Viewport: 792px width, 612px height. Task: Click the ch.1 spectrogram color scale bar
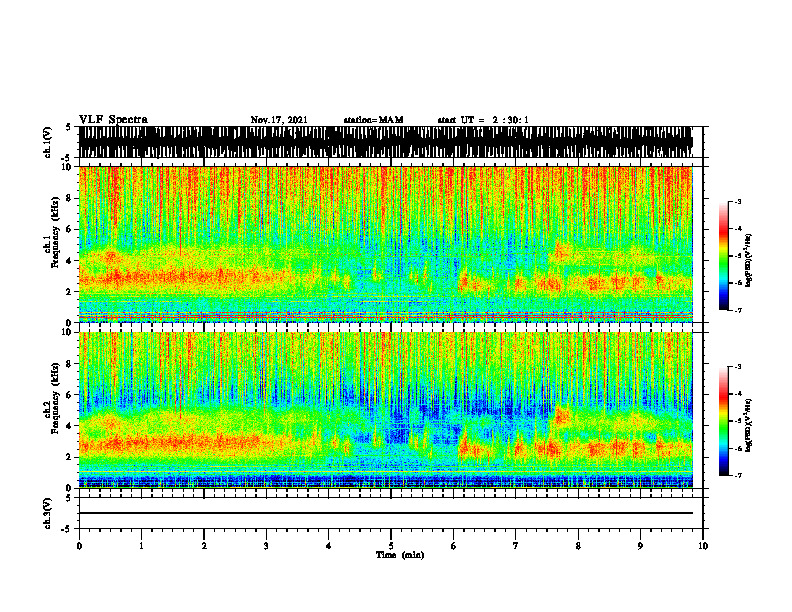[723, 256]
